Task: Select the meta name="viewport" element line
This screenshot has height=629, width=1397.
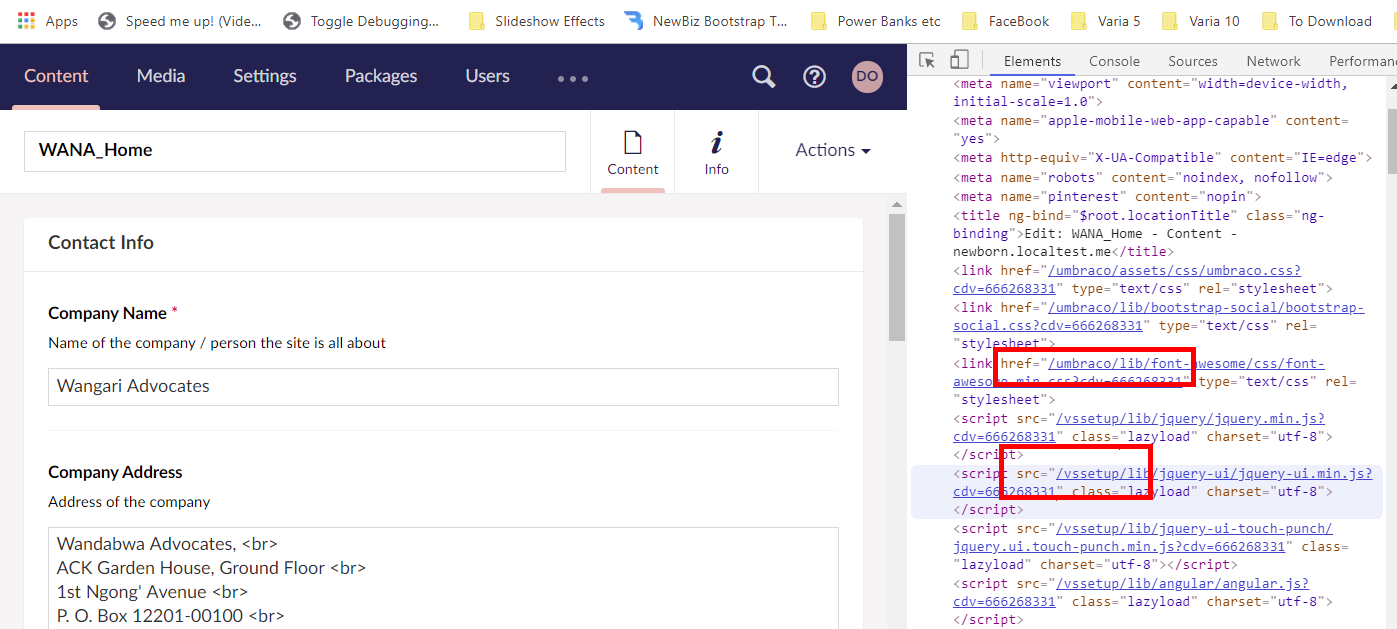Action: tap(1150, 92)
